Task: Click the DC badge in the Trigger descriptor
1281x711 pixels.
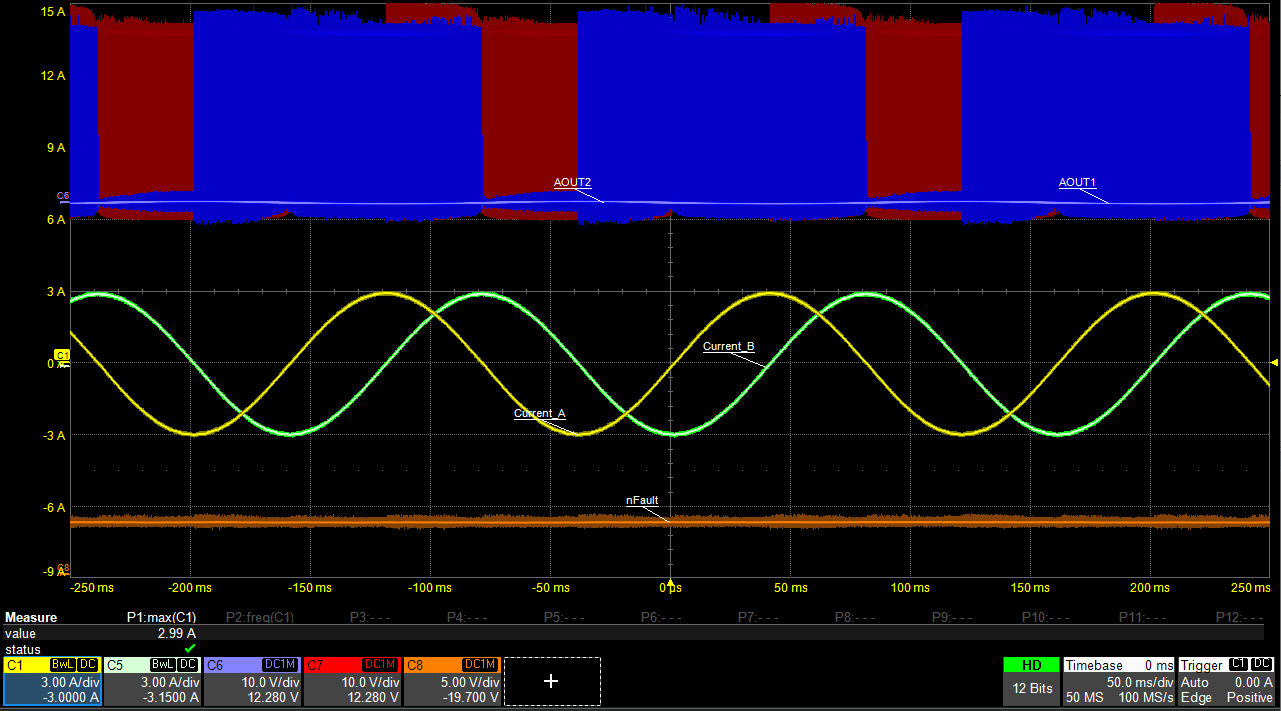Action: tap(1261, 664)
